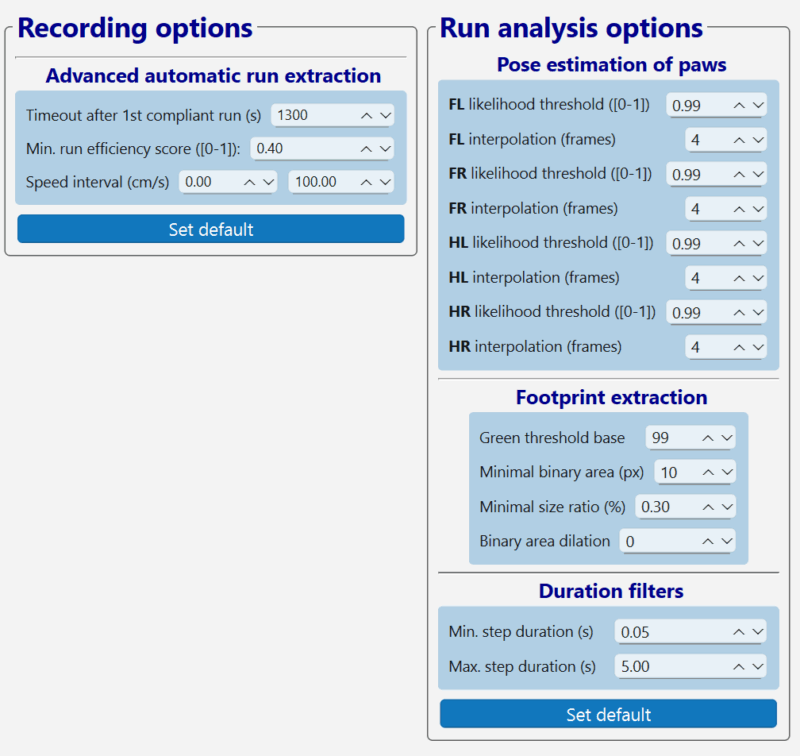Increase the Minimal size ratio value
Image resolution: width=800 pixels, height=756 pixels.
[707, 507]
